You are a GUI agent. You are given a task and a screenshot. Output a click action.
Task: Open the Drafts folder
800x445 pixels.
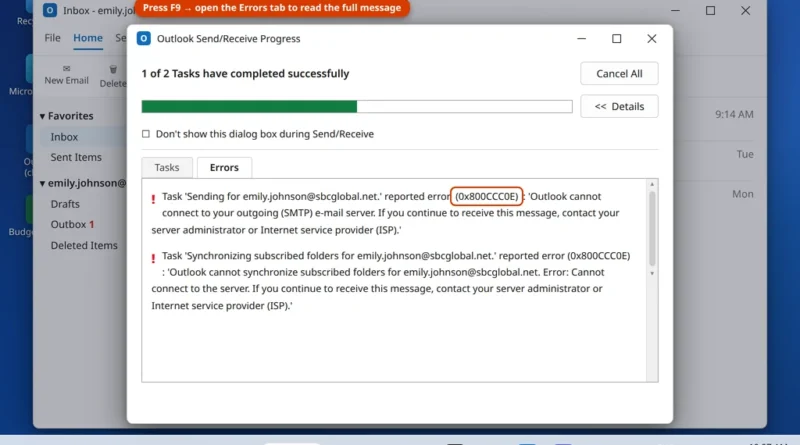(x=65, y=204)
